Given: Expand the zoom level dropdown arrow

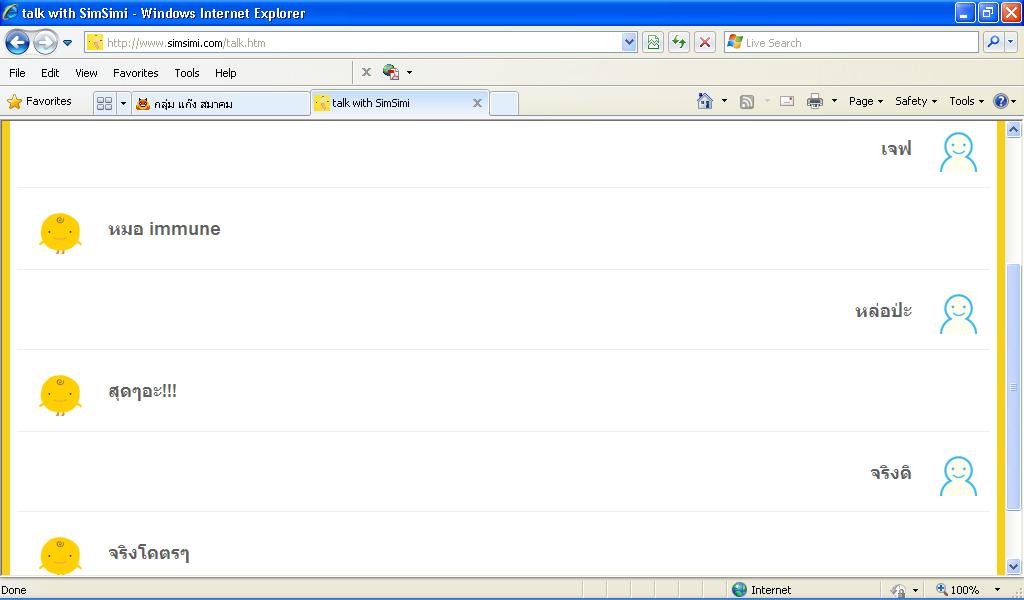Looking at the screenshot, I should coord(997,590).
